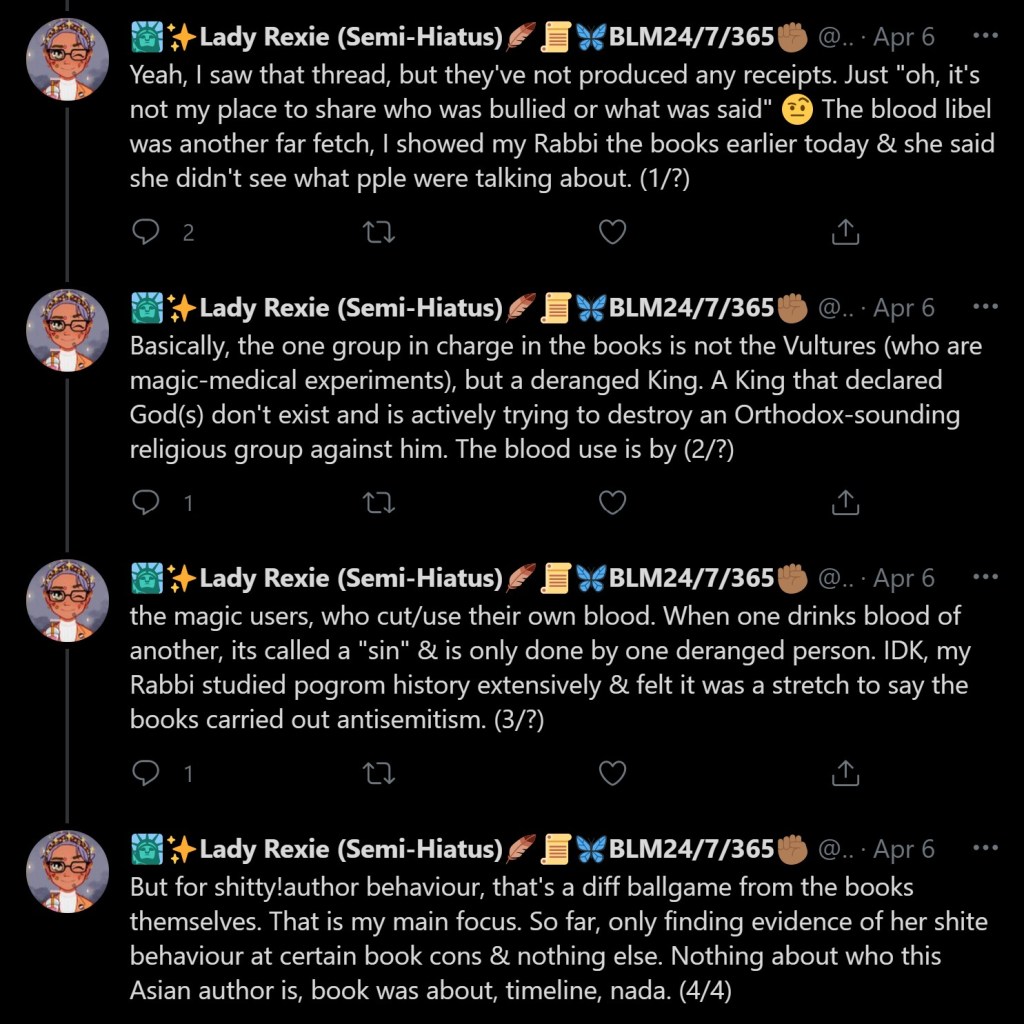This screenshot has height=1024, width=1024.
Task: Reply to the third tweet about magic users
Action: pos(146,773)
